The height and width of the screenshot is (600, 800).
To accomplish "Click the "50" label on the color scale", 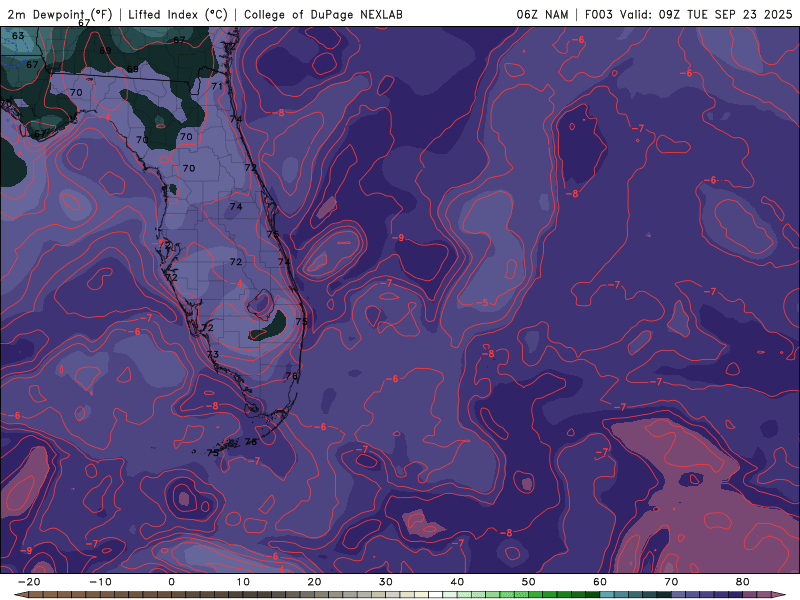I will click(x=529, y=582).
